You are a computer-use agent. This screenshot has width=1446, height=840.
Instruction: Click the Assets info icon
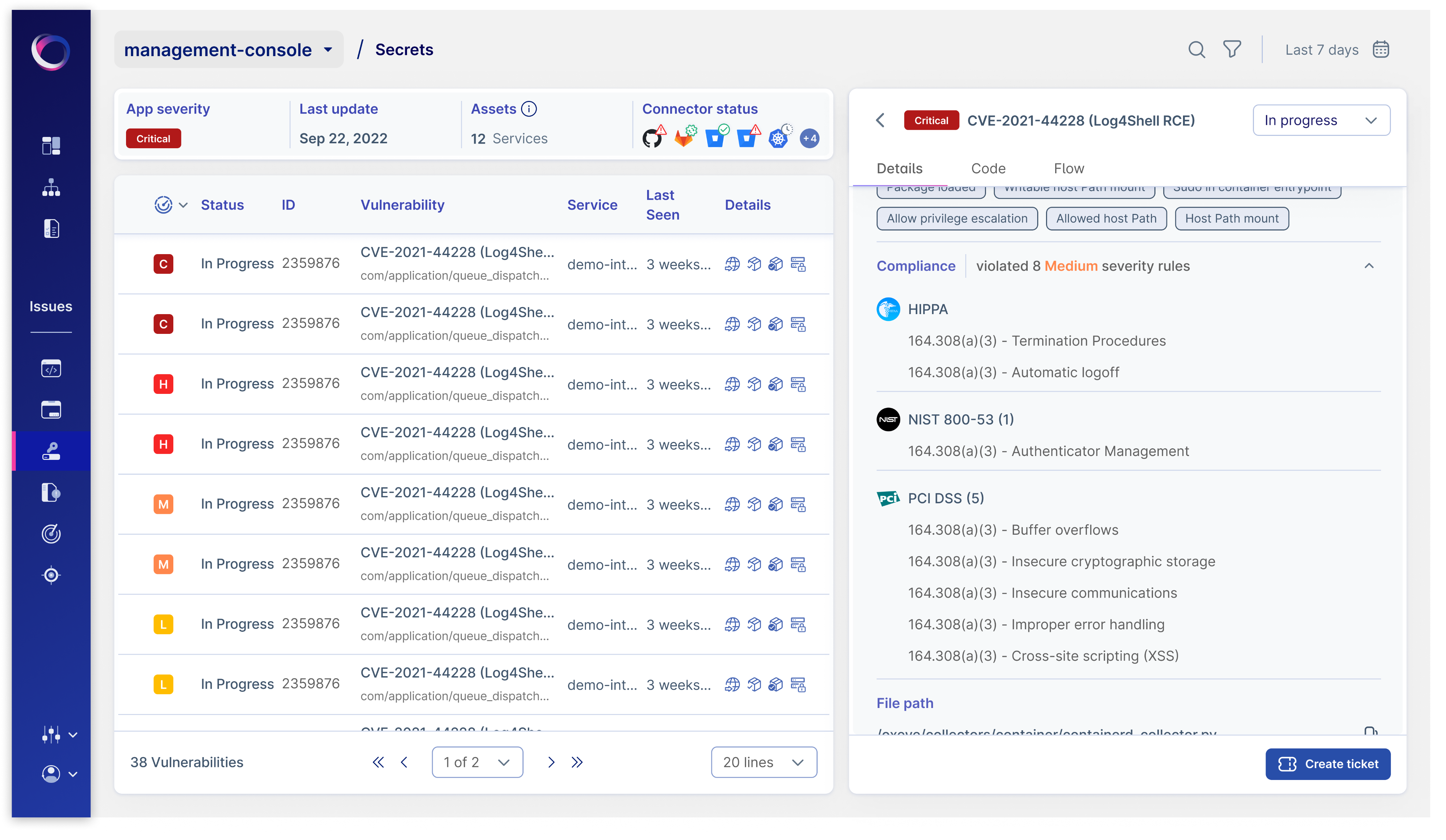529,108
